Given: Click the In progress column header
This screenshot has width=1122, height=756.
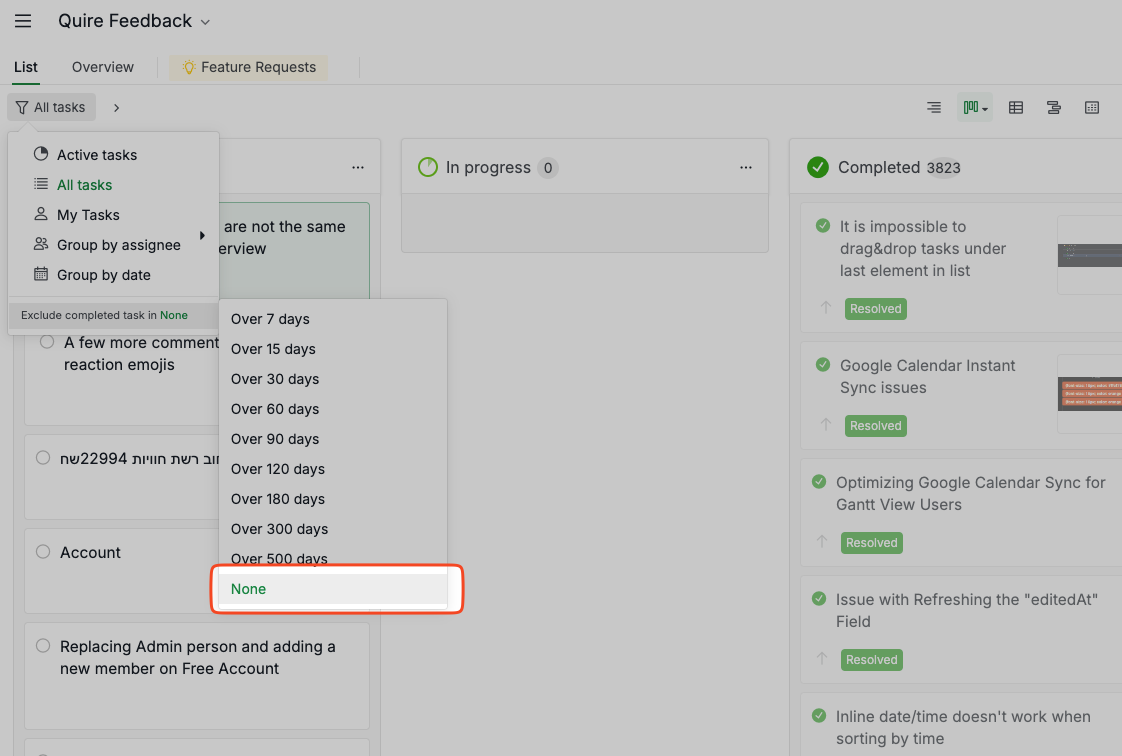Looking at the screenshot, I should pyautogui.click(x=585, y=167).
